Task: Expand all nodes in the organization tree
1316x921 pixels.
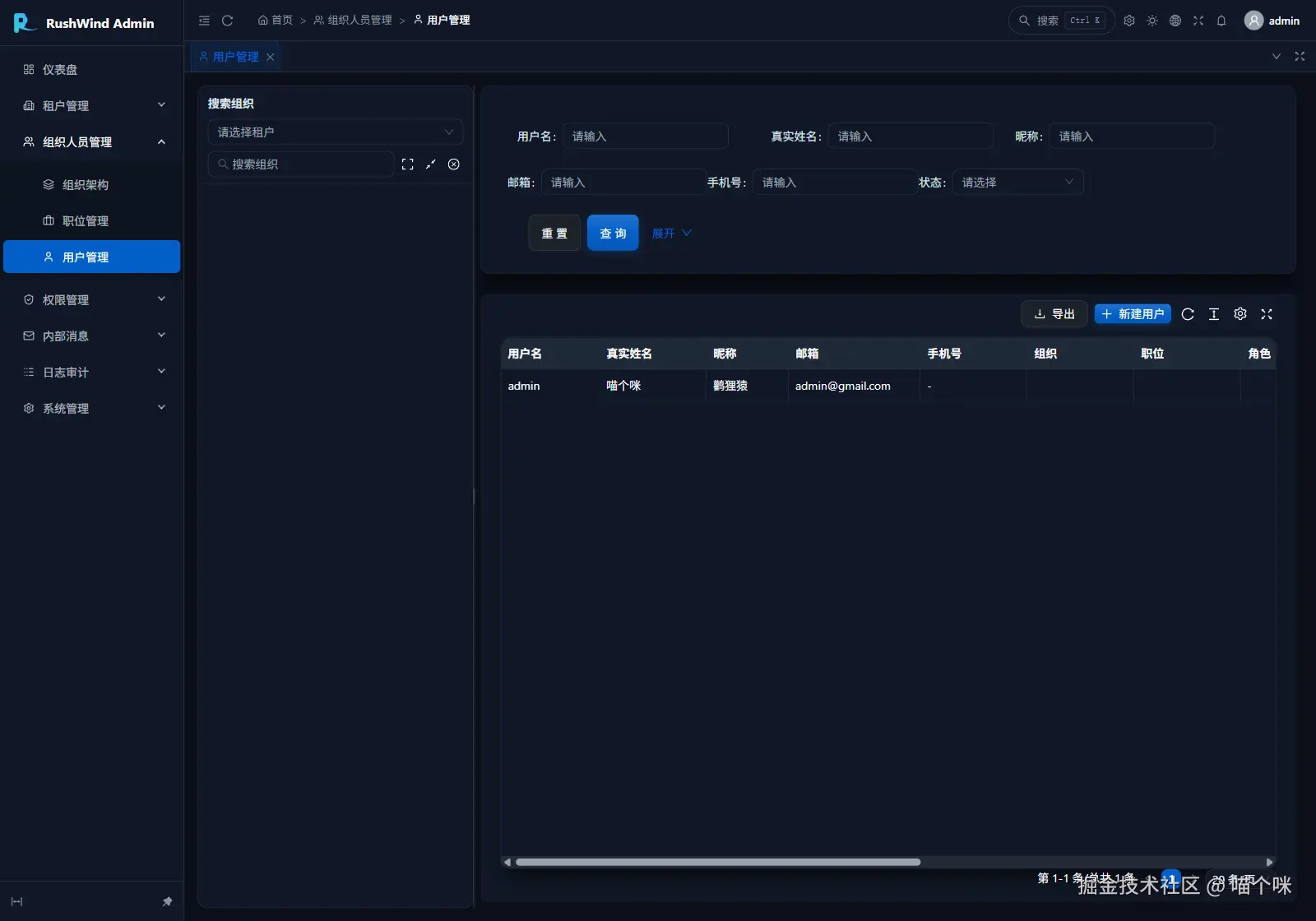Action: point(407,164)
